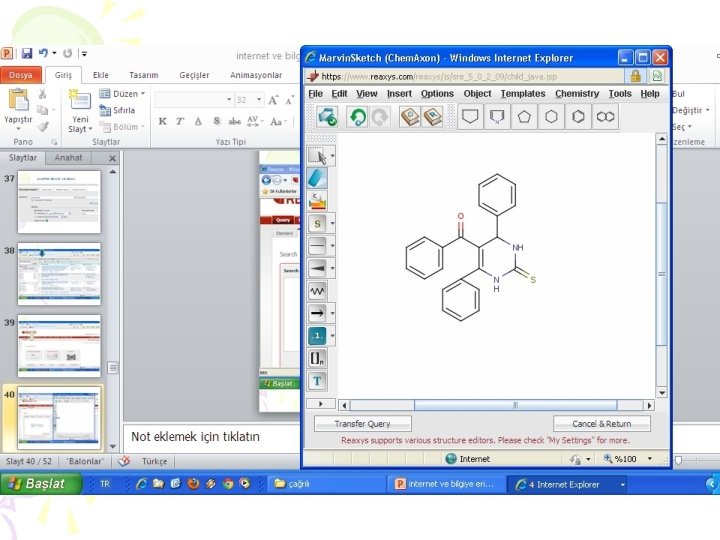
Task: Click the Transfer Query button
Action: (x=362, y=423)
